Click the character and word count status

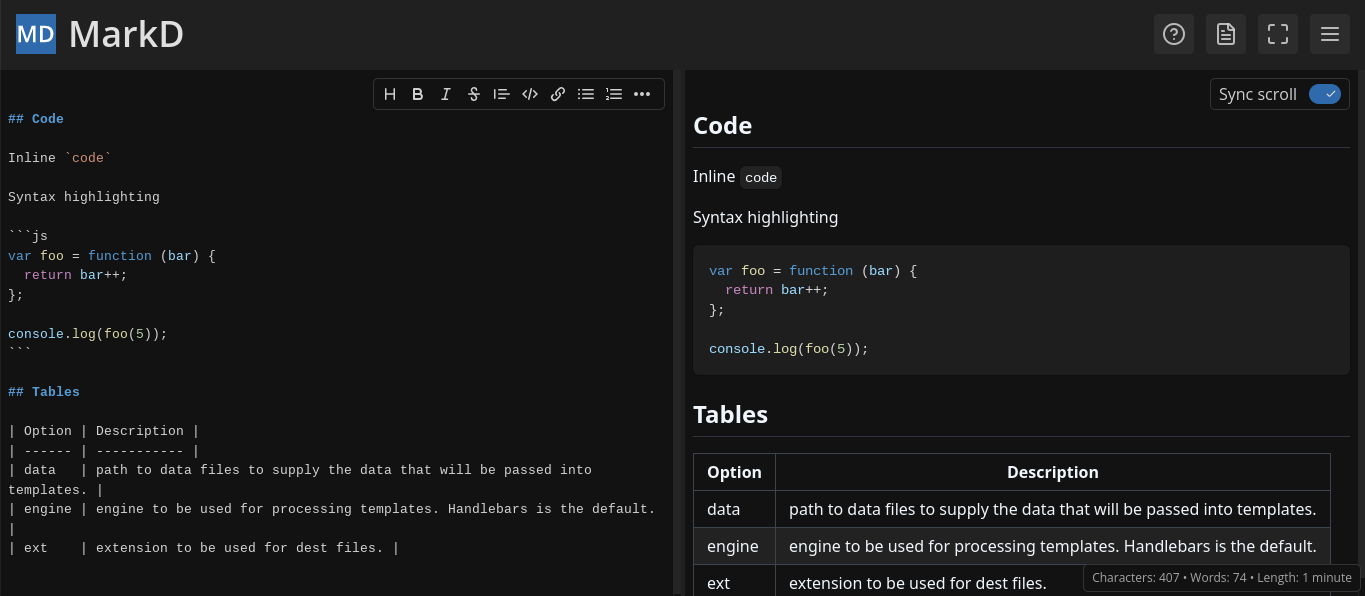[x=1221, y=578]
